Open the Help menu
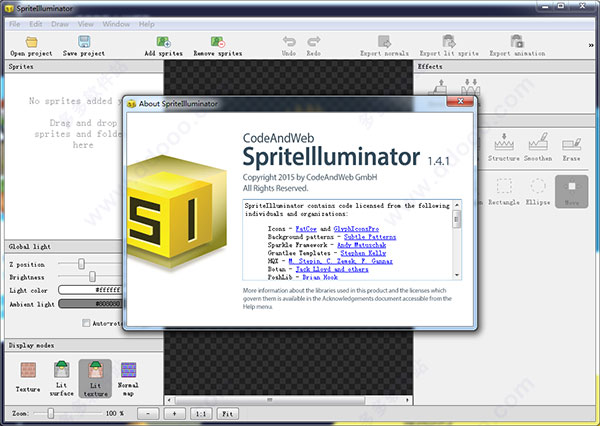The image size is (600, 426). point(147,24)
